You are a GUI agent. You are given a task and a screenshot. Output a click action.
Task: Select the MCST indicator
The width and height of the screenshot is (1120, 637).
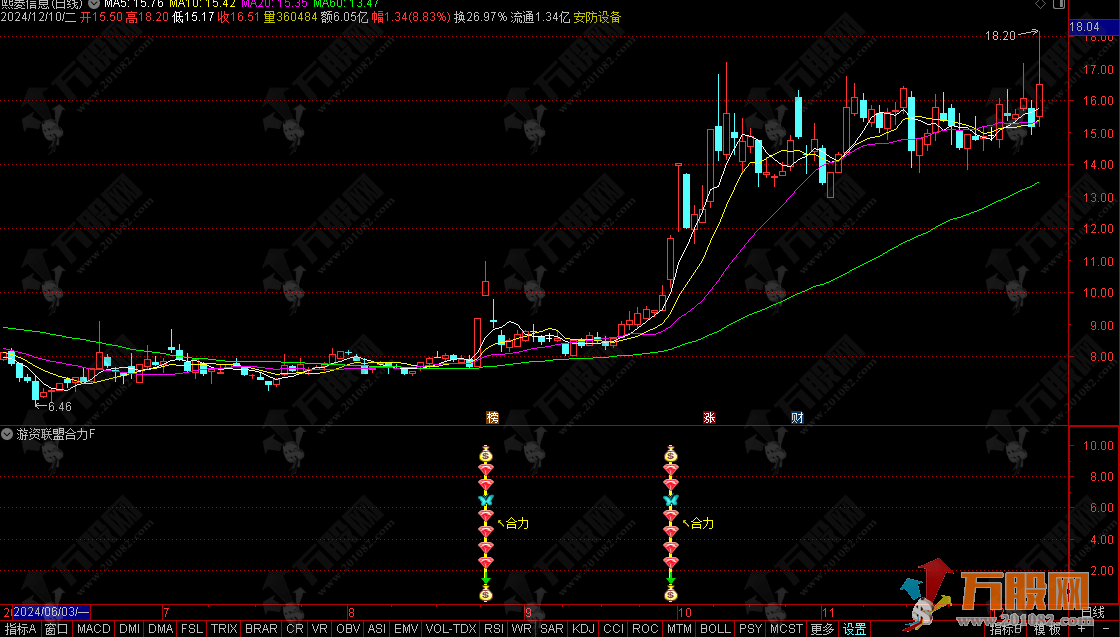tap(786, 629)
